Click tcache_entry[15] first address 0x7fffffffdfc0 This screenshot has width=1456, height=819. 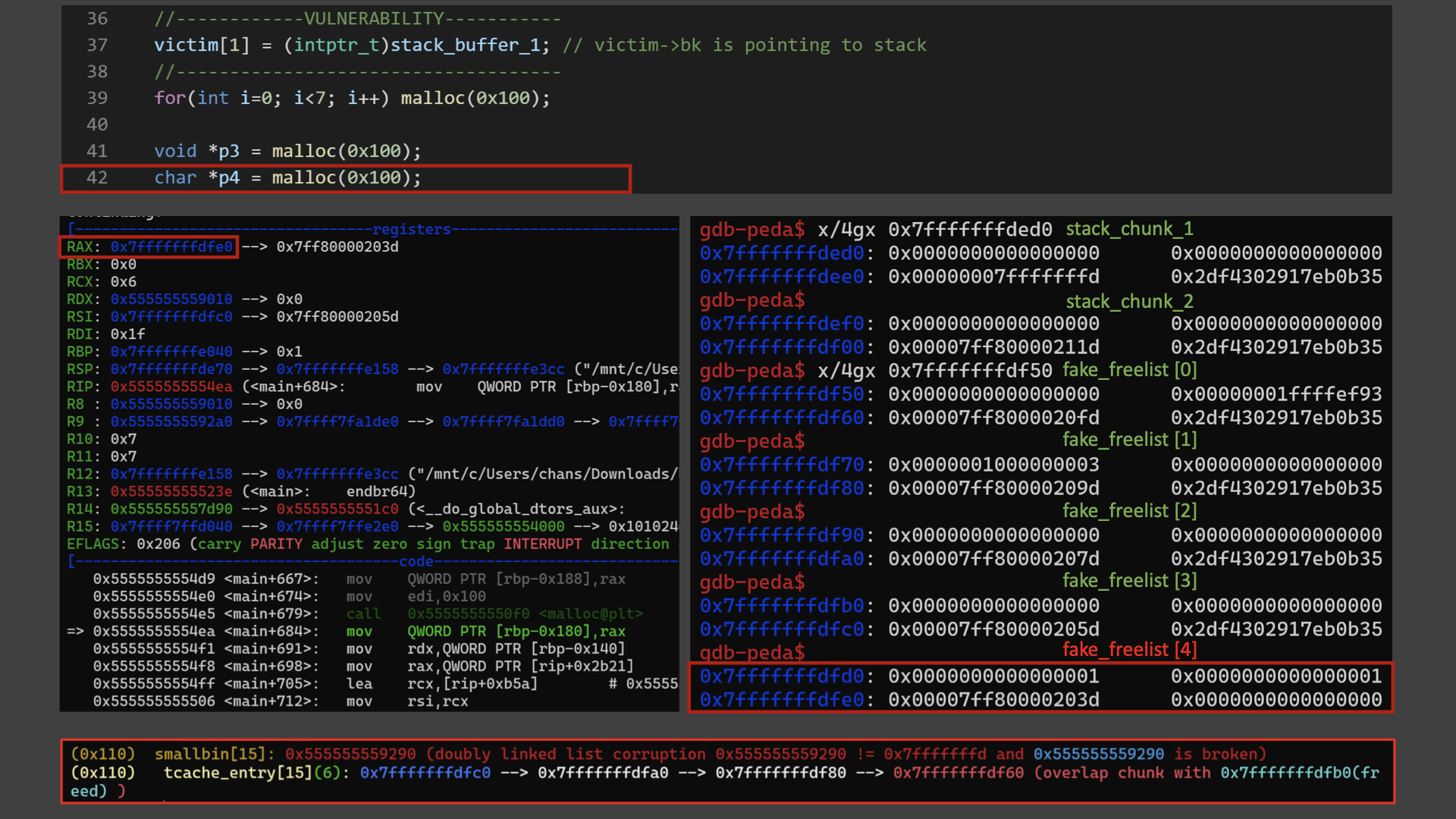(425, 773)
